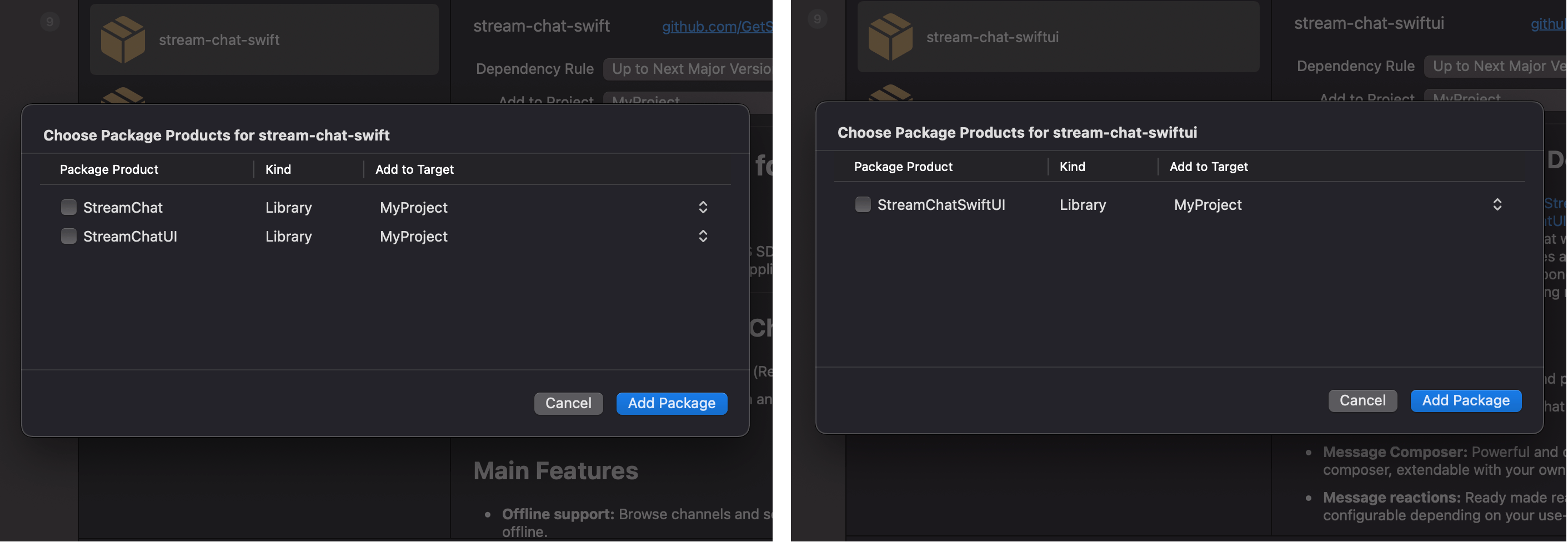The width and height of the screenshot is (1568, 542).
Task: Cancel the stream-chat-swift package dialog
Action: coord(568,403)
